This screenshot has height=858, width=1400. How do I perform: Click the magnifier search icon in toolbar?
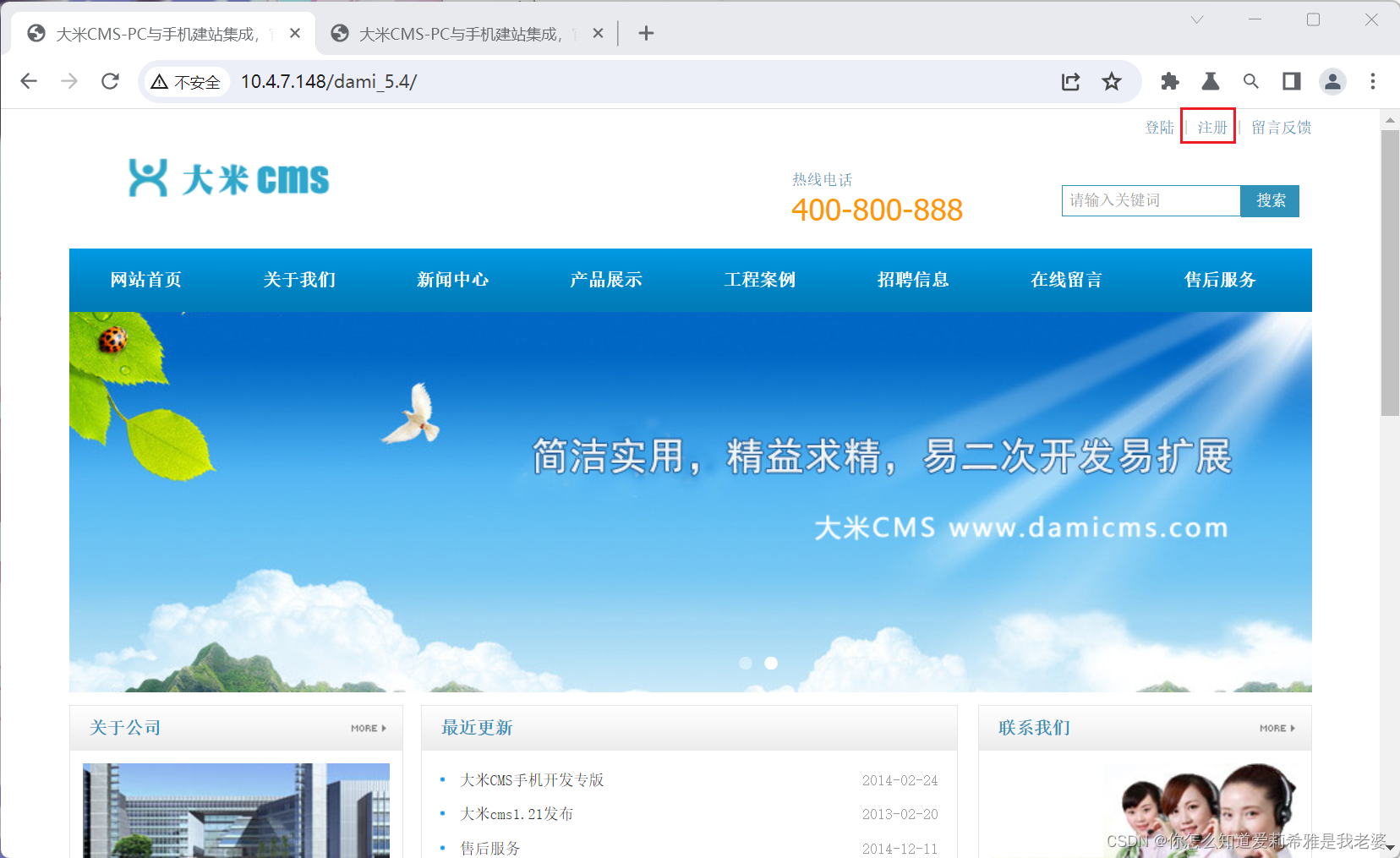click(x=1251, y=81)
